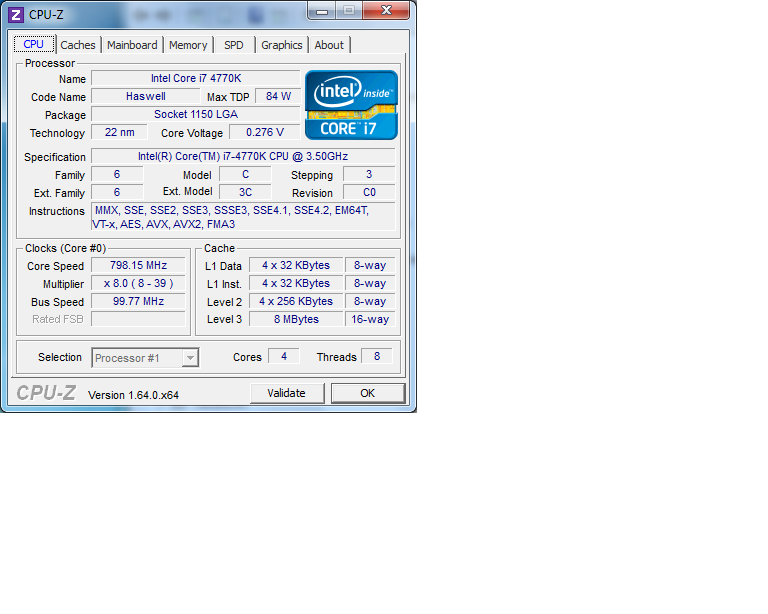Show the About tab
Image resolution: width=768 pixels, height=614 pixels.
(x=329, y=45)
